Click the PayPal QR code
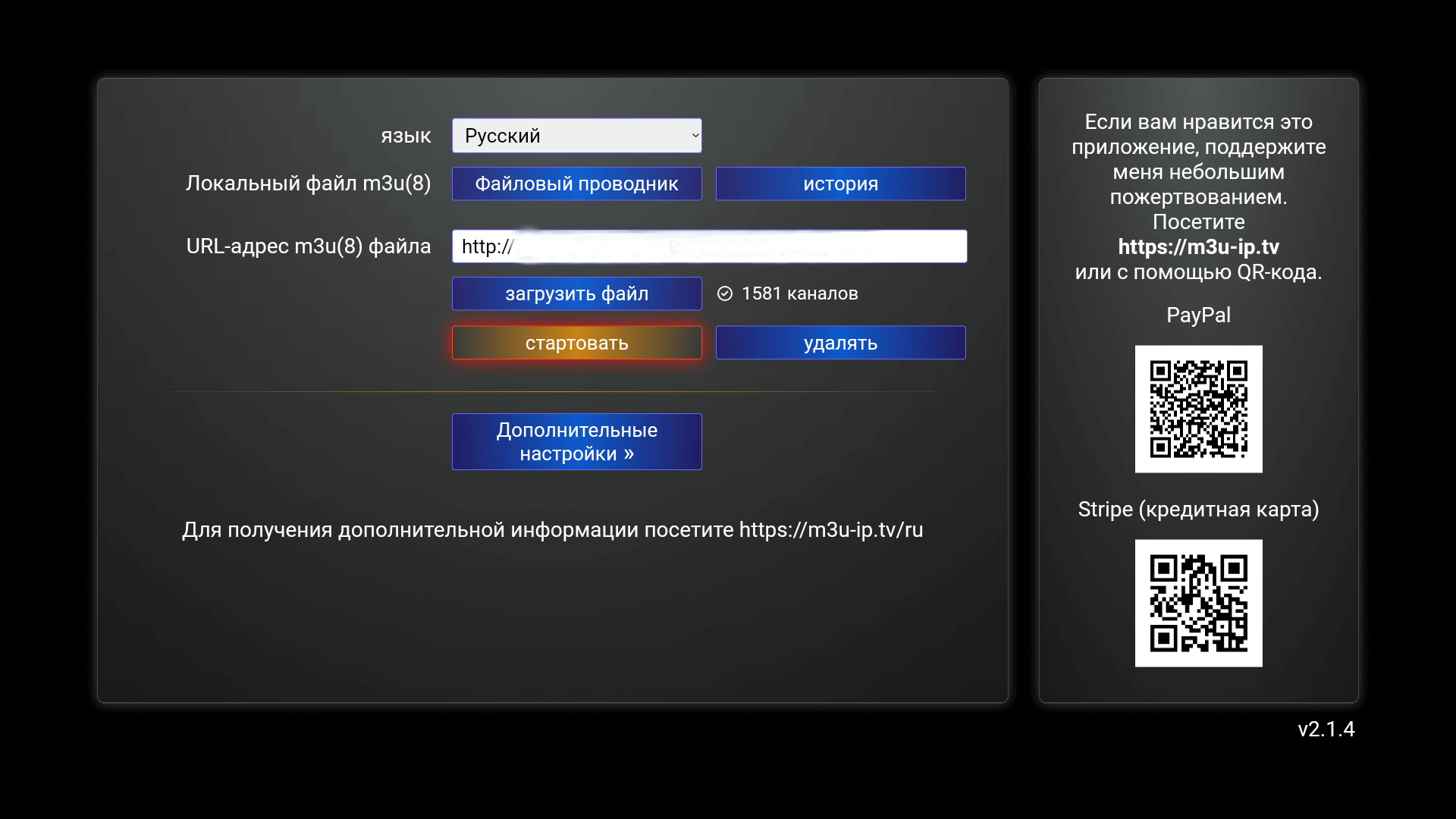This screenshot has width=1456, height=819. tap(1198, 409)
